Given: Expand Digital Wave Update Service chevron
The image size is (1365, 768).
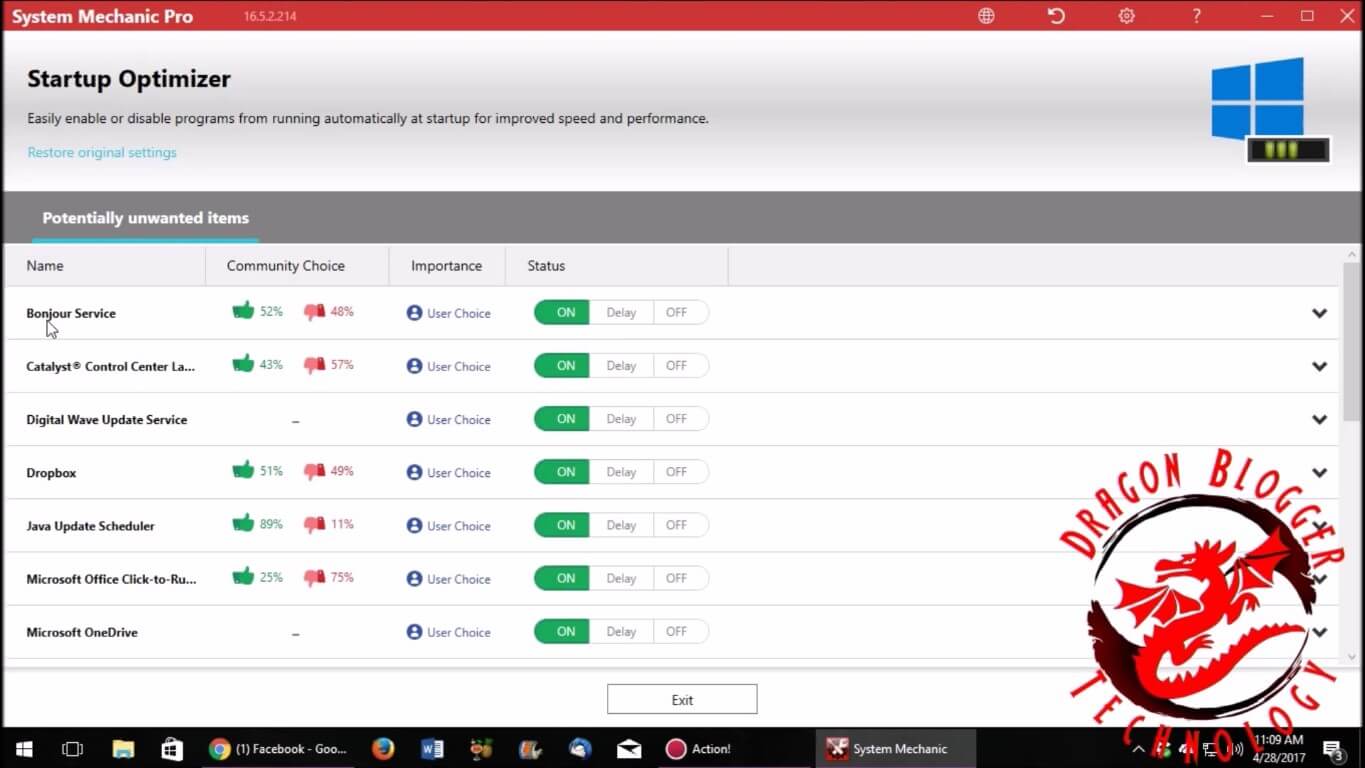Looking at the screenshot, I should (x=1319, y=420).
